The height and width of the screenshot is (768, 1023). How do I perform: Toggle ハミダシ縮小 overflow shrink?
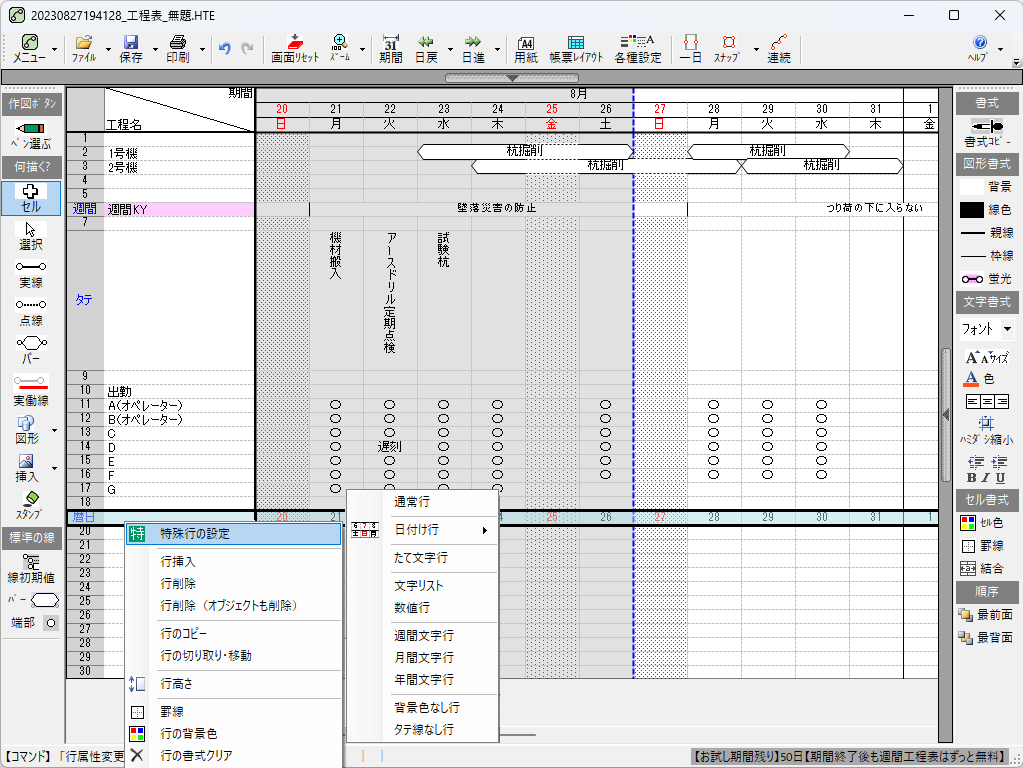click(986, 431)
